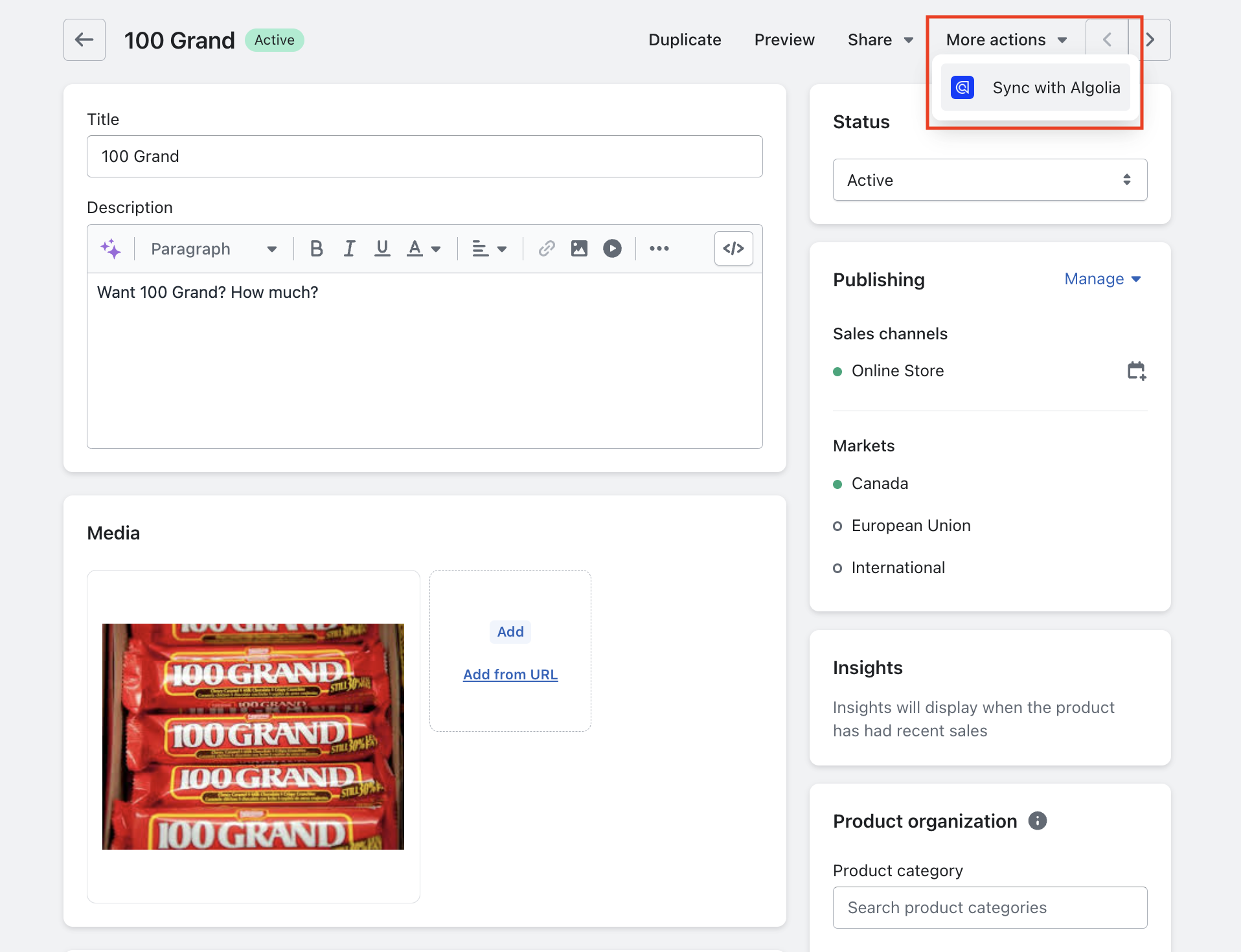Image resolution: width=1241 pixels, height=952 pixels.
Task: Go to previous product arrow
Action: click(x=1107, y=40)
